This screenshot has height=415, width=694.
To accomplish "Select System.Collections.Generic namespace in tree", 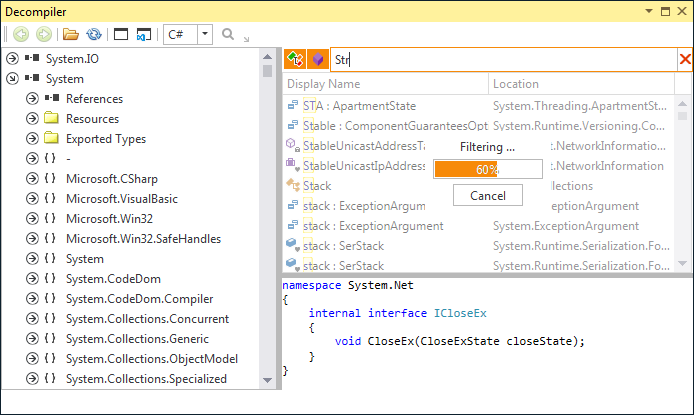I will [x=137, y=339].
